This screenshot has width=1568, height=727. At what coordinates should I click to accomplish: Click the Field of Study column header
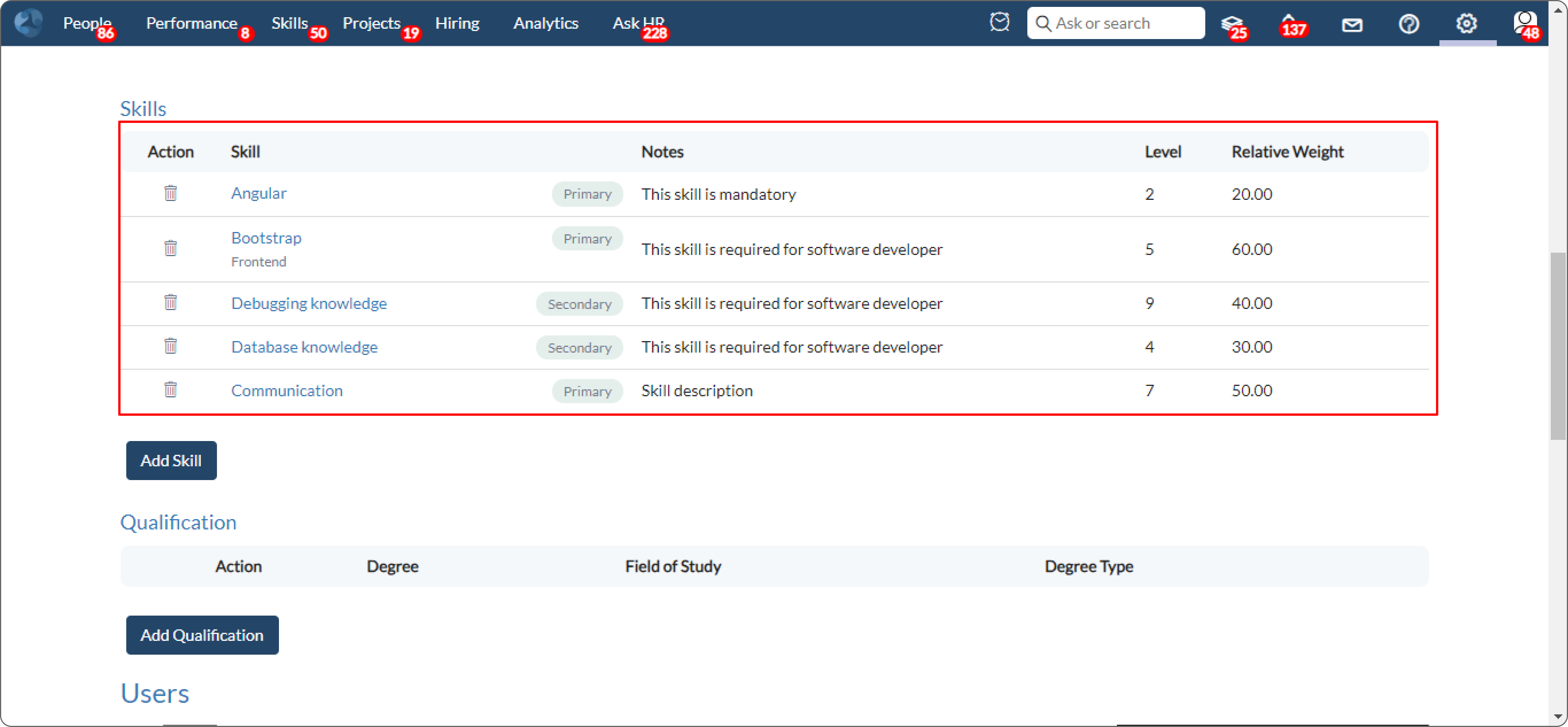tap(673, 566)
